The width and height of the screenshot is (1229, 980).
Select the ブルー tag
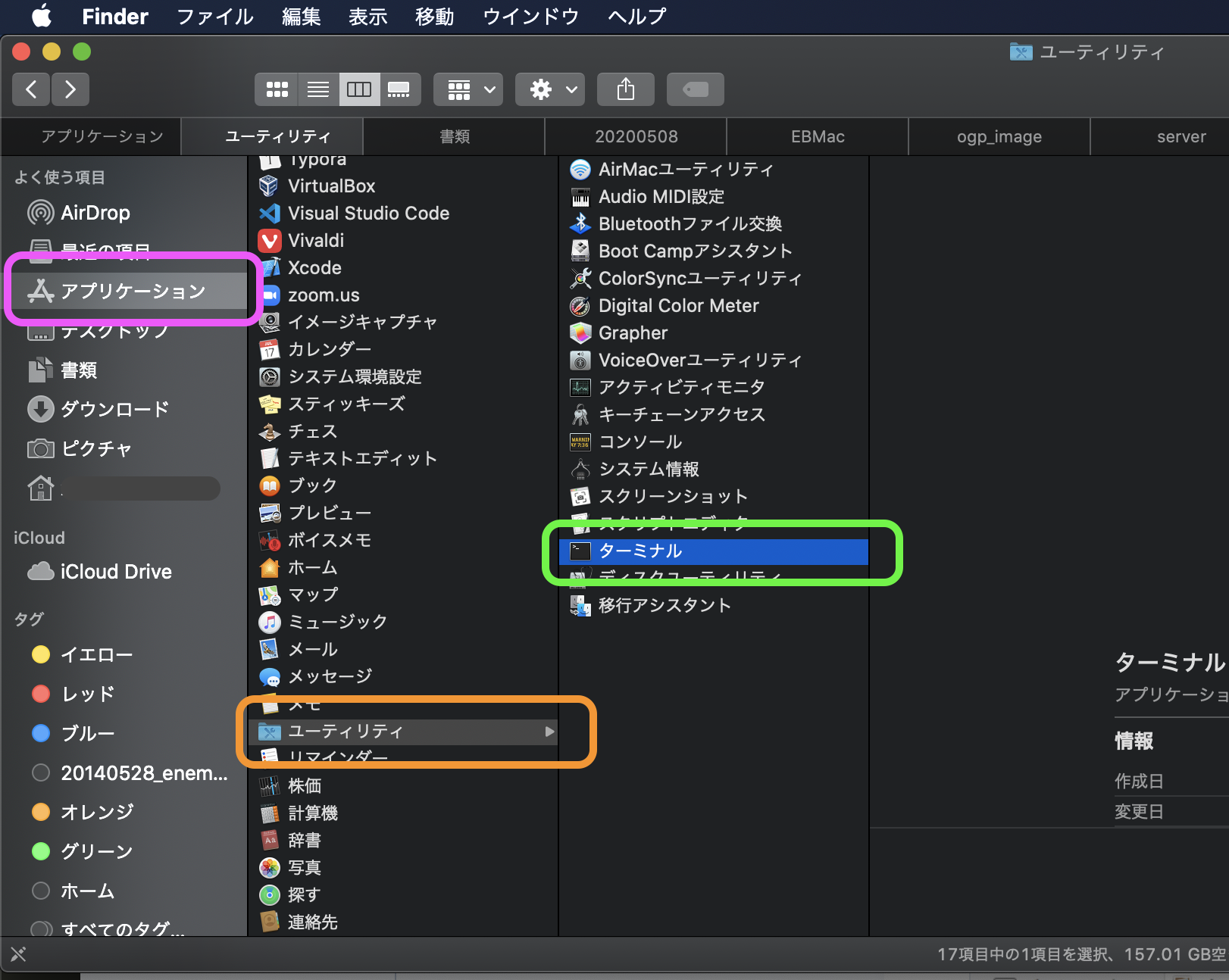[x=126, y=733]
